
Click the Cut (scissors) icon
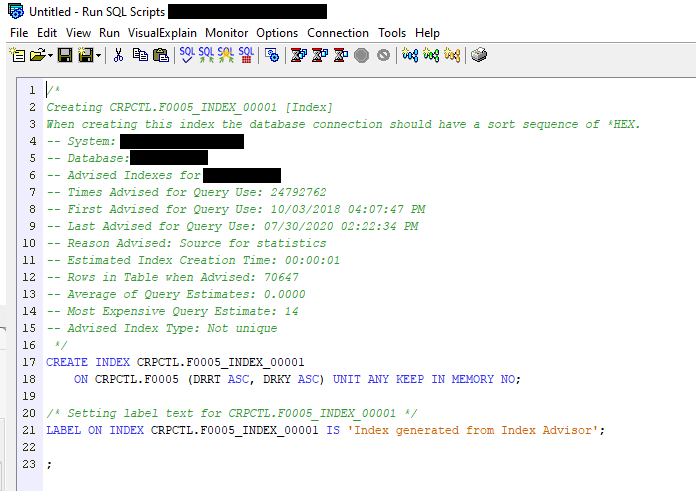[x=118, y=55]
